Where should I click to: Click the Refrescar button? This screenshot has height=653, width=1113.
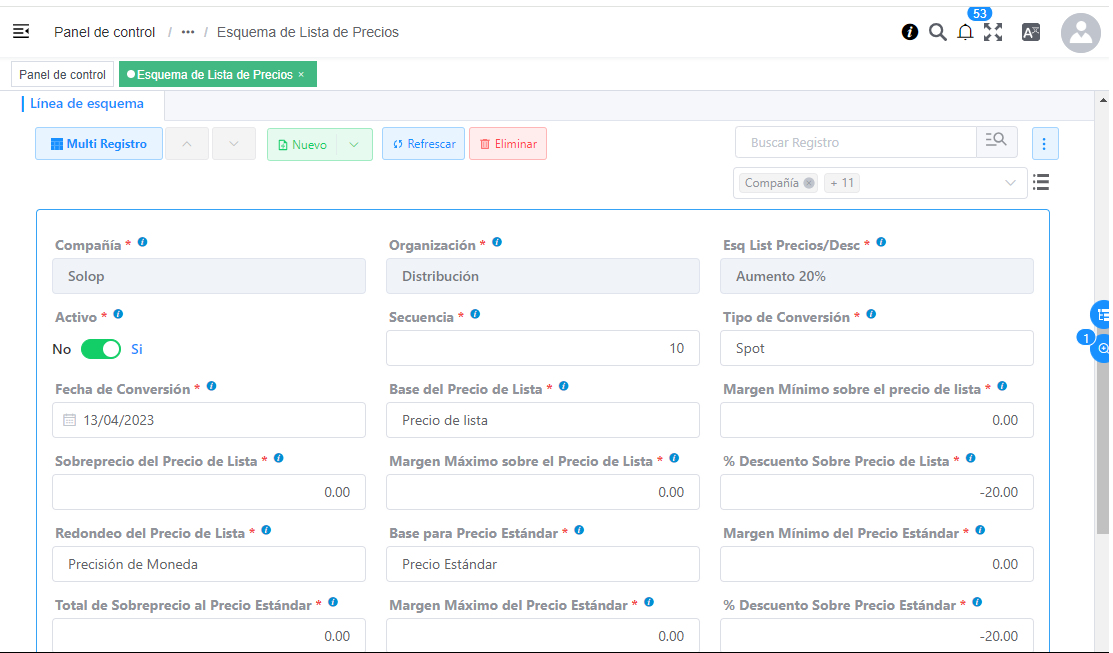pos(424,144)
